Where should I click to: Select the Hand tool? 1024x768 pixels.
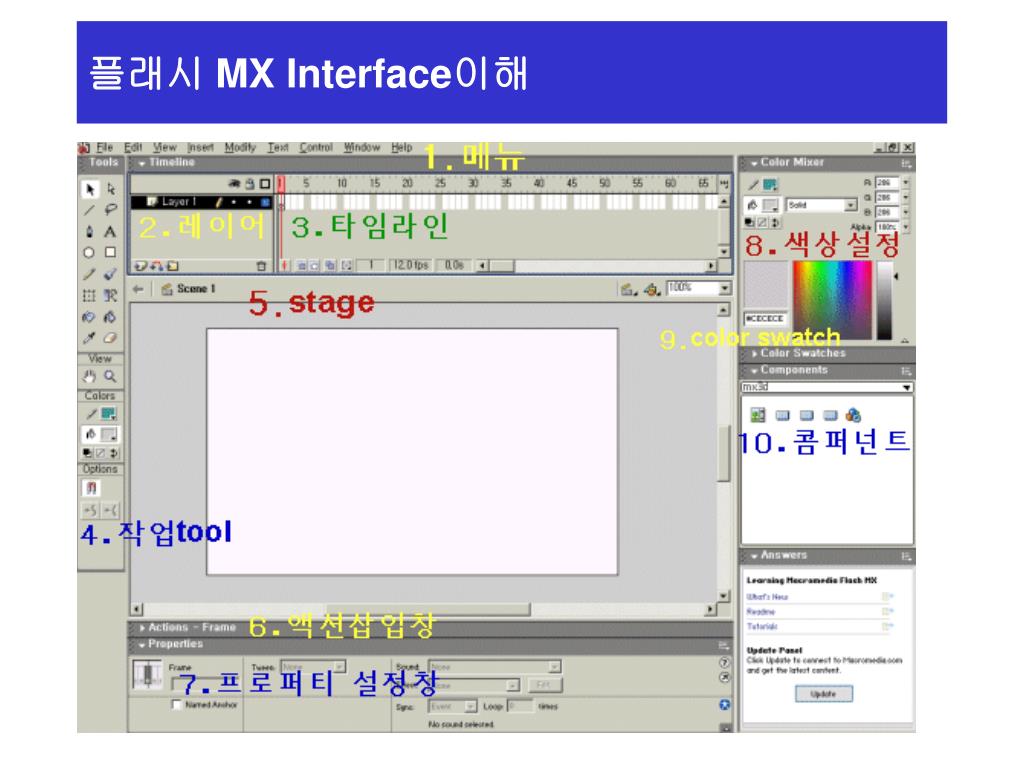89,377
